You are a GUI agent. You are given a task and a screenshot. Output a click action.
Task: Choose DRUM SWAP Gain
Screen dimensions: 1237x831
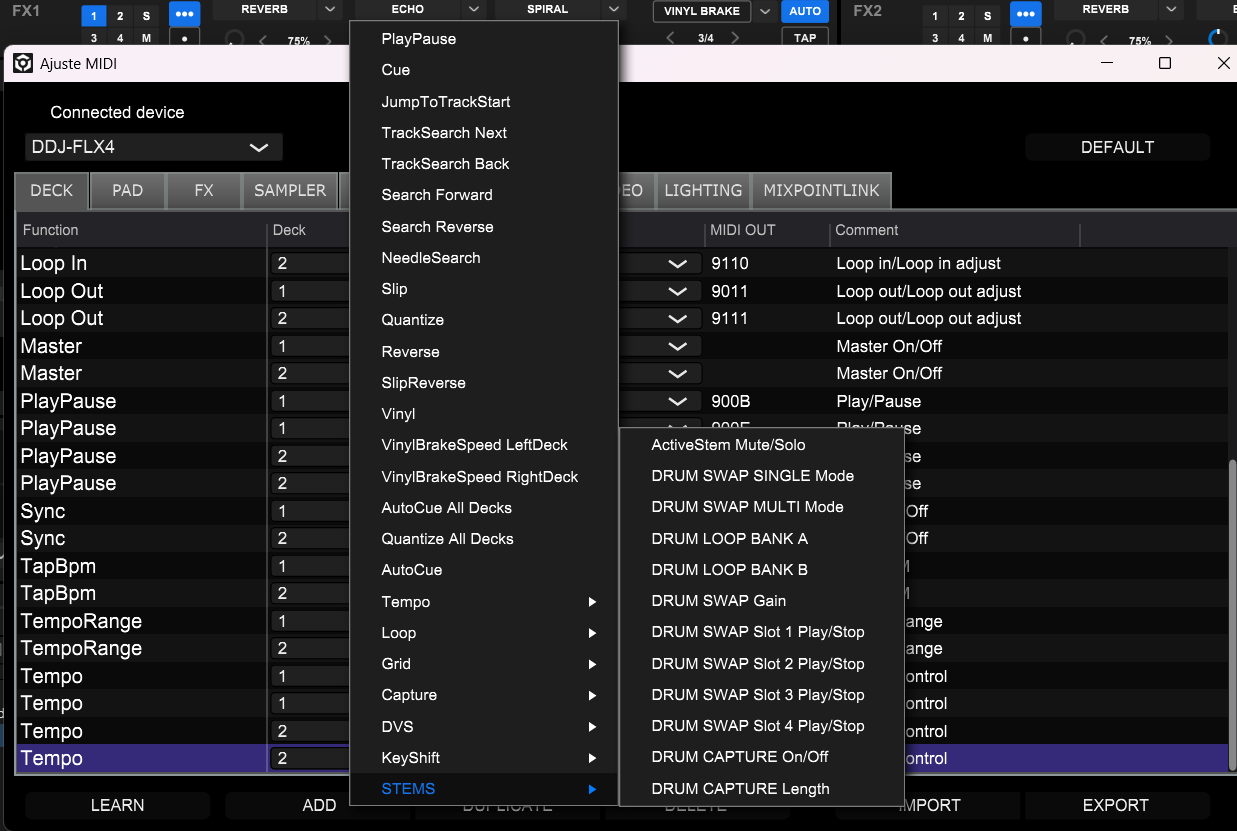click(761, 601)
